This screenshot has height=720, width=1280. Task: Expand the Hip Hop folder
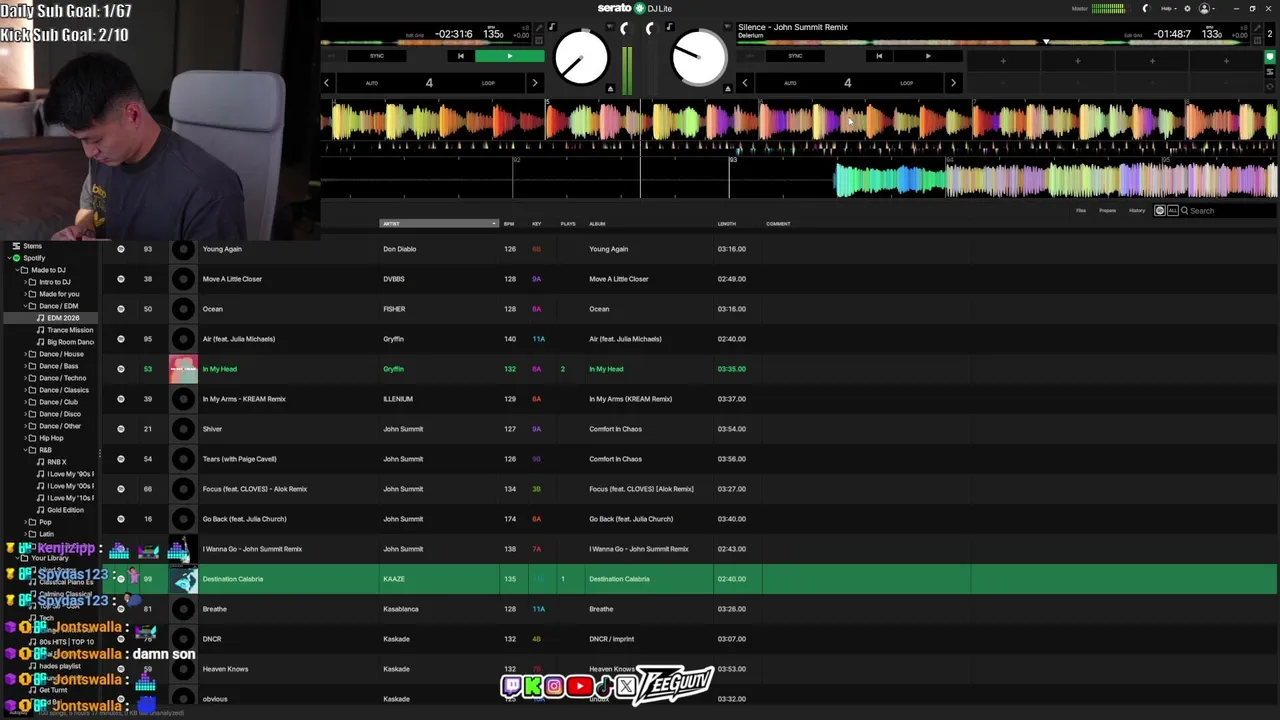(x=25, y=438)
